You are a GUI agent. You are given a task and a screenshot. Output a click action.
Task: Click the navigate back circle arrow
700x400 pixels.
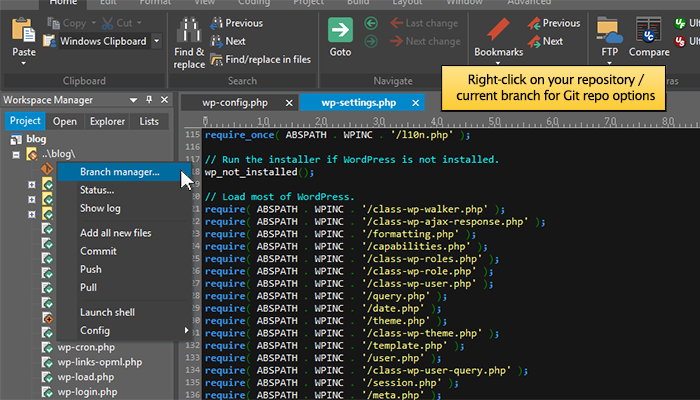371,23
